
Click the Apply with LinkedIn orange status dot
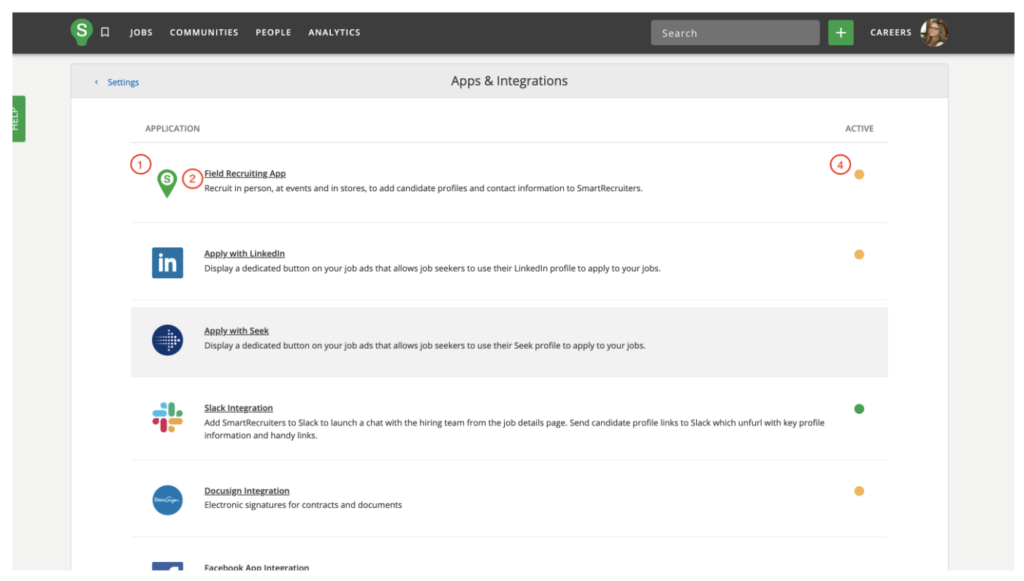[x=859, y=255]
